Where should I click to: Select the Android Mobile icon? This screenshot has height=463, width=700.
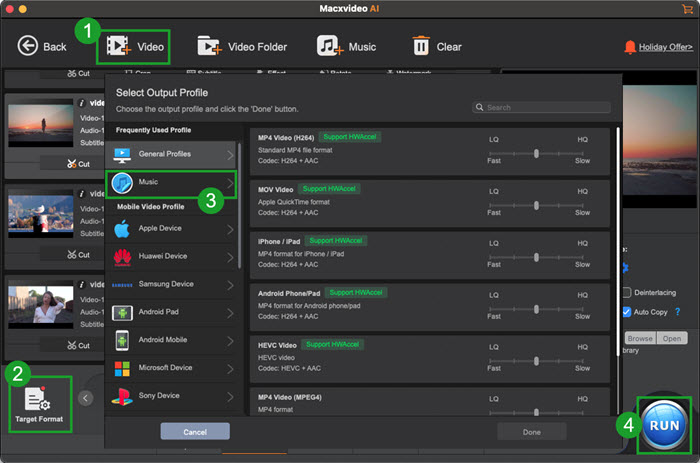point(122,340)
